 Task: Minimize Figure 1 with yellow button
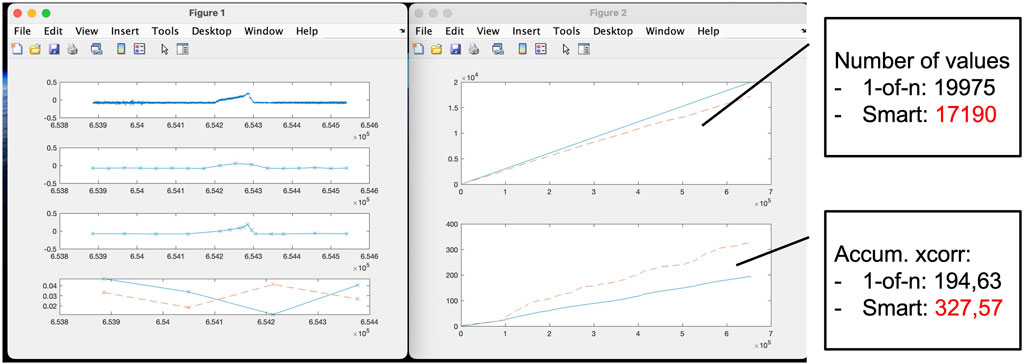pos(31,13)
